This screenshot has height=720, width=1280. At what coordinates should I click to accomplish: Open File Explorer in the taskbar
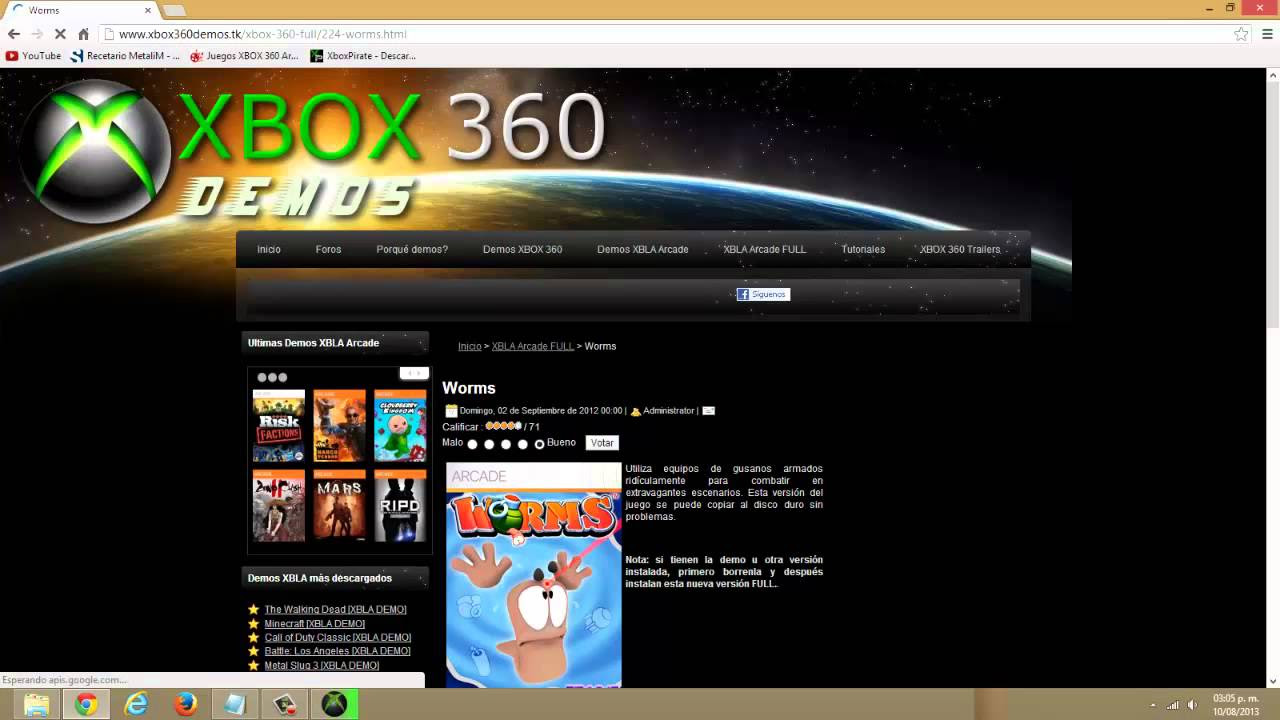[37, 704]
